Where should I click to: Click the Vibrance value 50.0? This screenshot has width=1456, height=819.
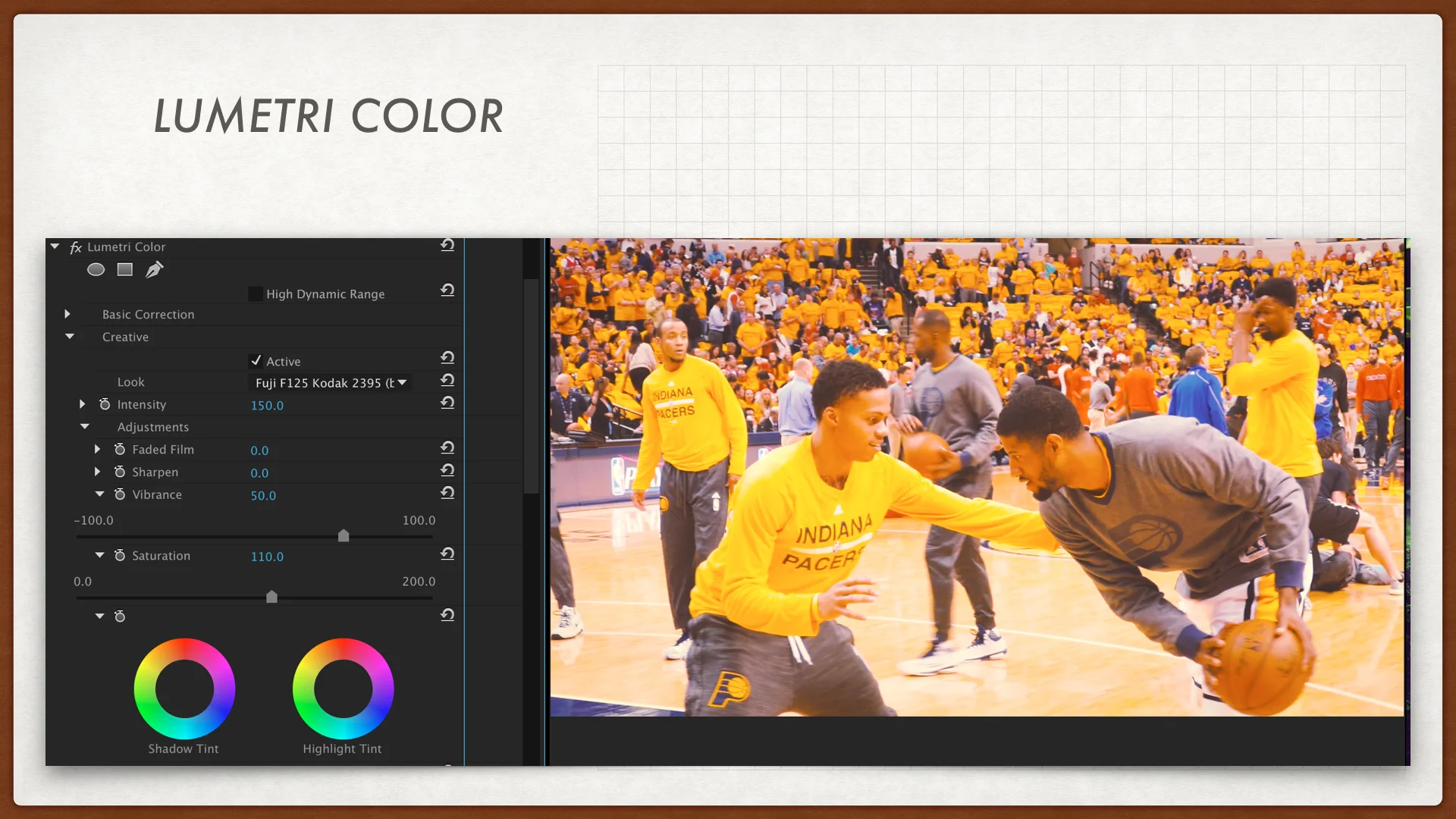pyautogui.click(x=263, y=496)
